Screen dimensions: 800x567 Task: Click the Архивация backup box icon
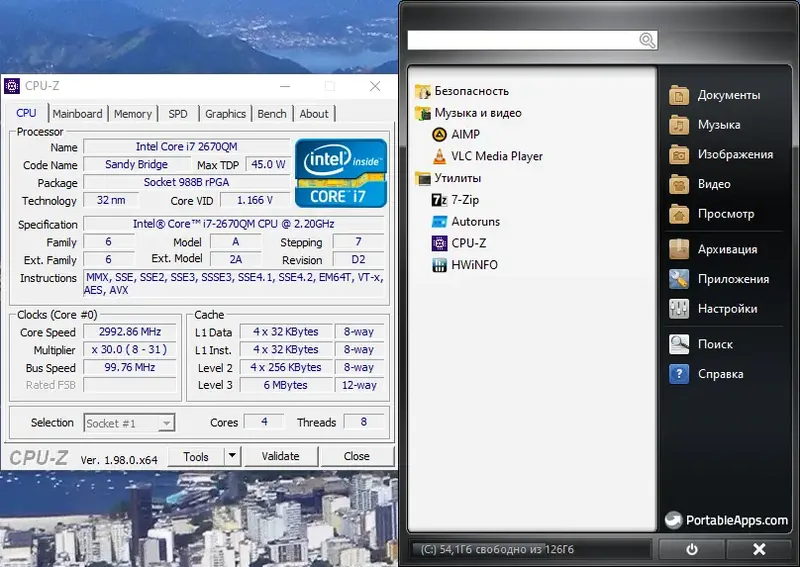pyautogui.click(x=679, y=250)
